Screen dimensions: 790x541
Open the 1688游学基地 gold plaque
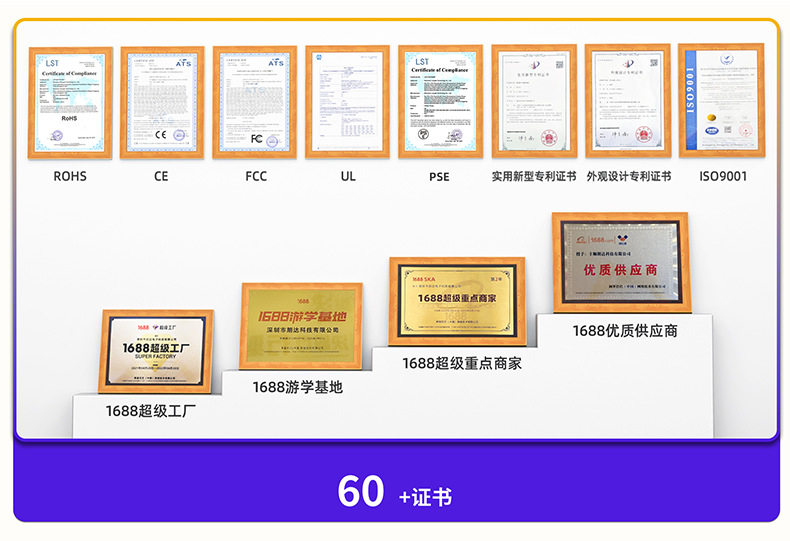click(301, 326)
